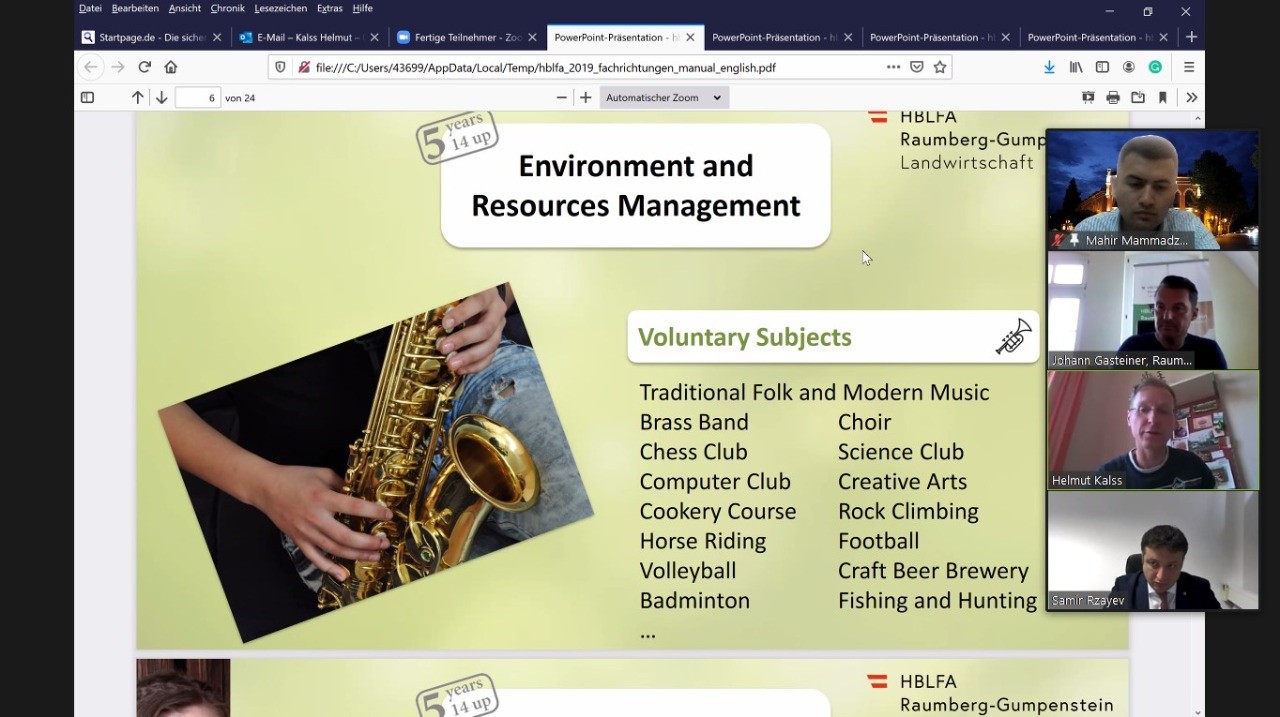Click the PDF current view bookmark icon
The width and height of the screenshot is (1280, 717).
click(1163, 98)
